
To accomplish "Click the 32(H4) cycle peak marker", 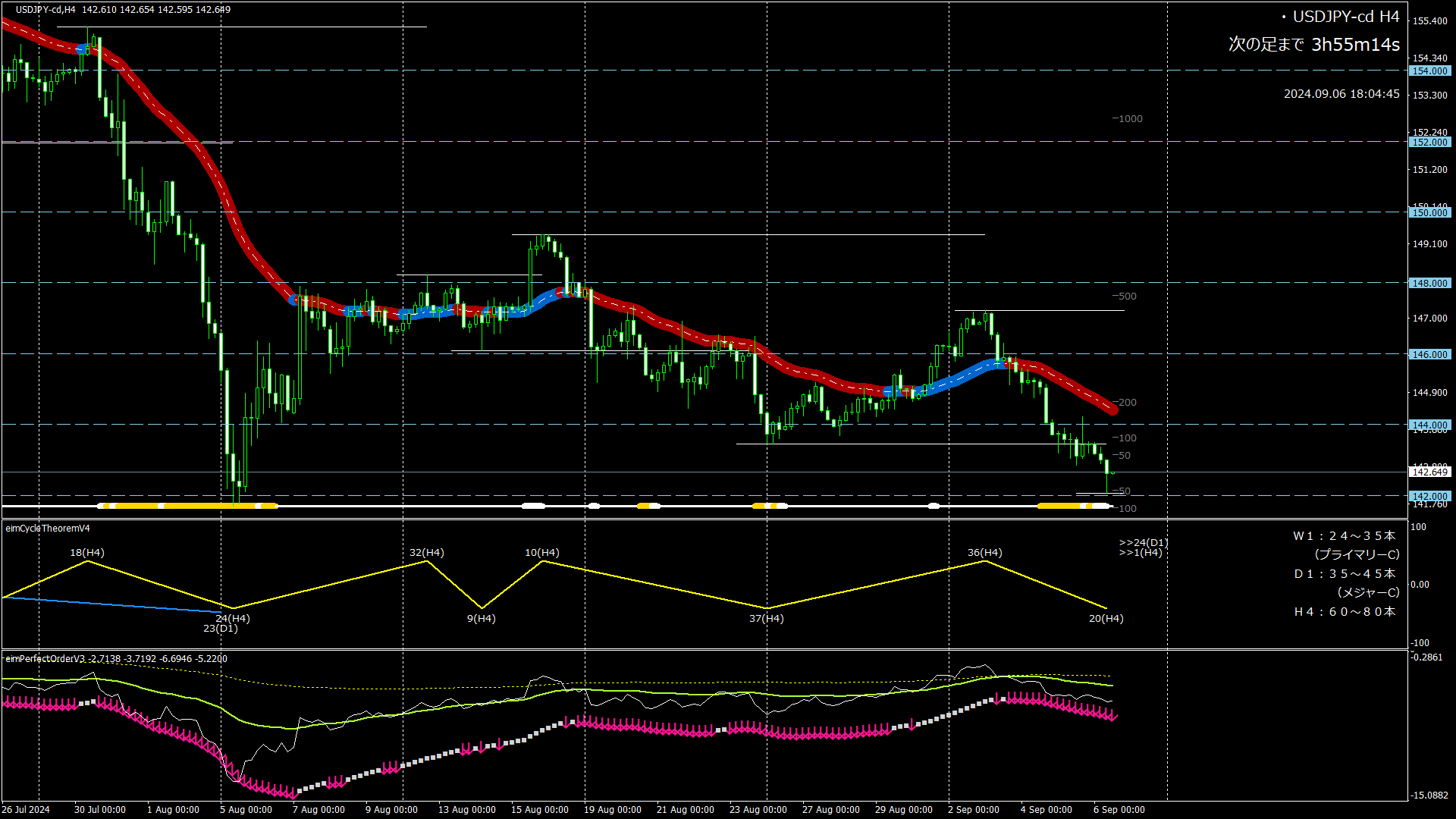I will coord(427,552).
